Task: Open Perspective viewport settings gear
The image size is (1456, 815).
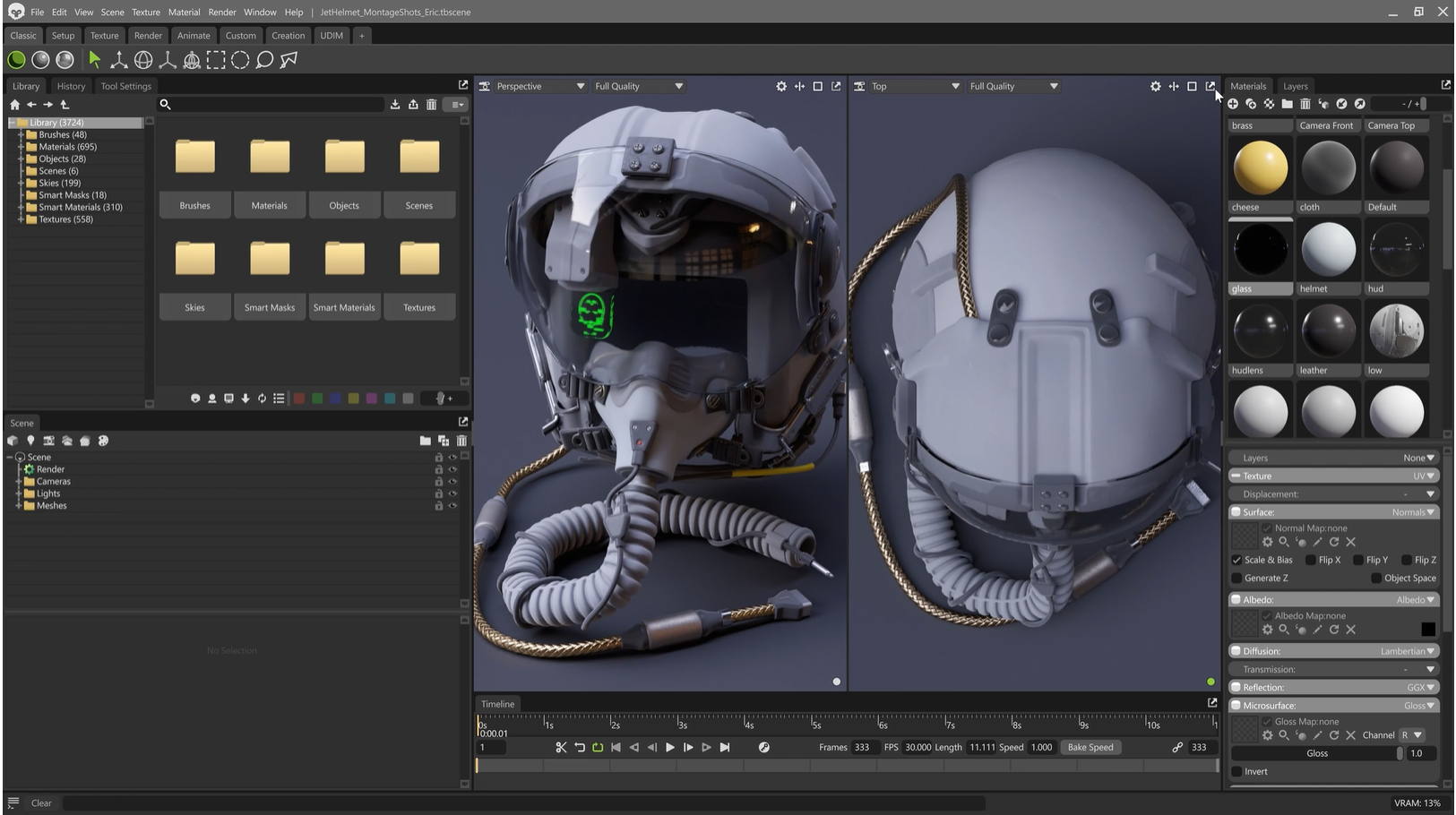Action: (780, 87)
